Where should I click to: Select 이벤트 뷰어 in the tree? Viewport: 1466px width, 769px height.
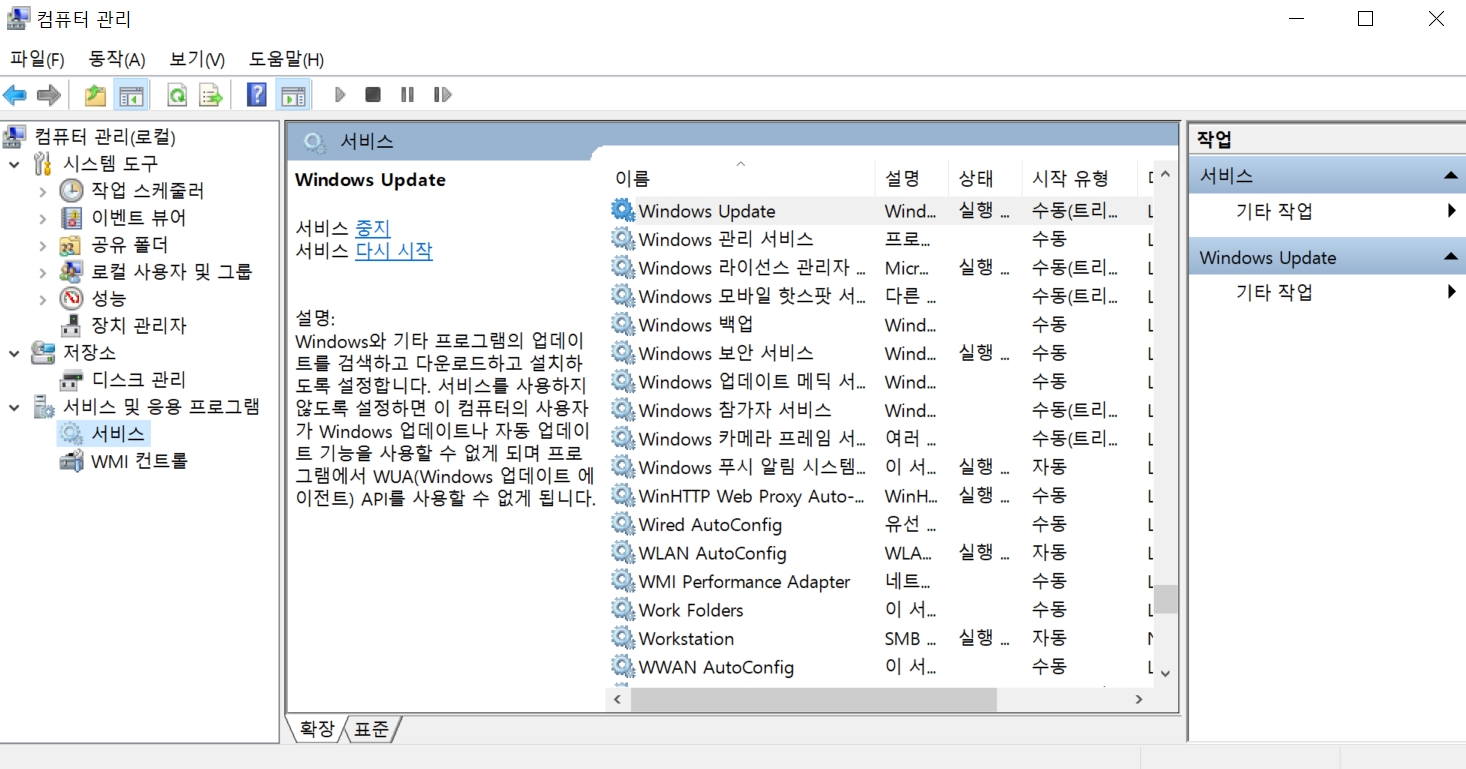click(x=139, y=217)
